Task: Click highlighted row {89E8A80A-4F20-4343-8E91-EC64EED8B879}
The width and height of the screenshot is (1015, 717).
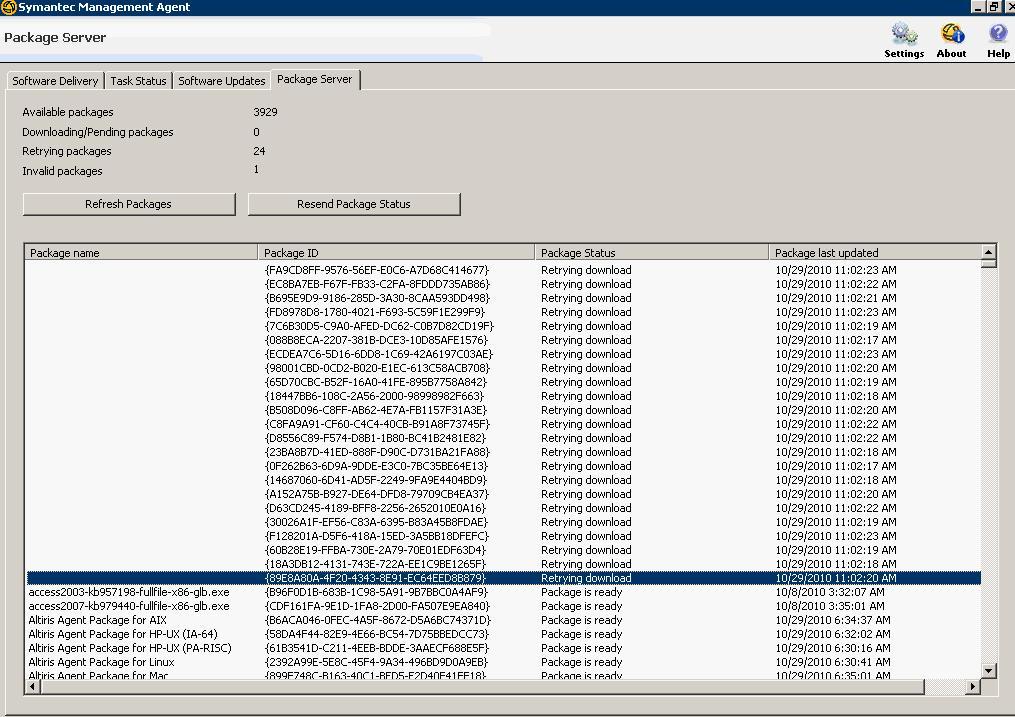Action: [x=503, y=579]
